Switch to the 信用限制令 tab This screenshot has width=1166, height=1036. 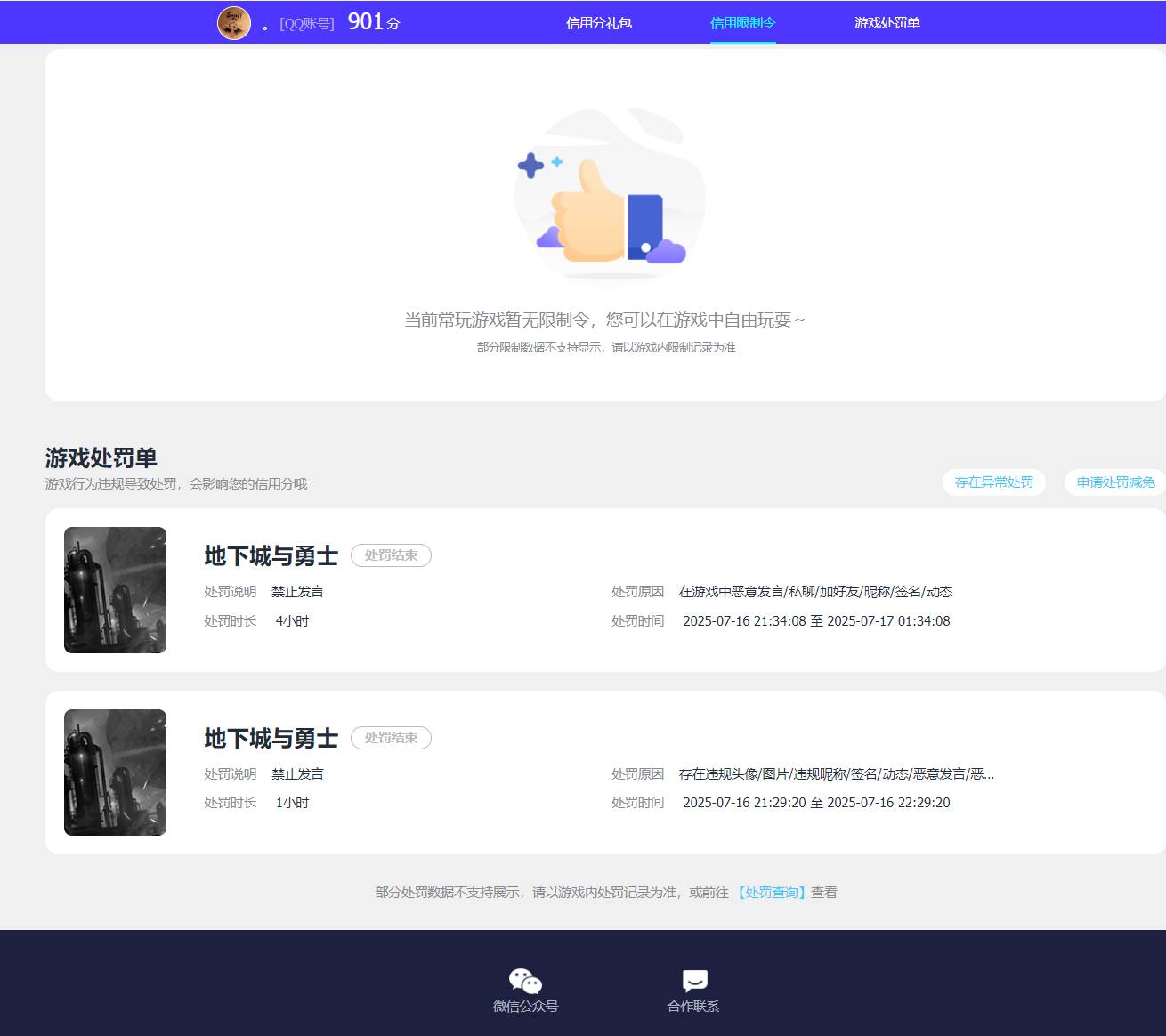[x=742, y=23]
